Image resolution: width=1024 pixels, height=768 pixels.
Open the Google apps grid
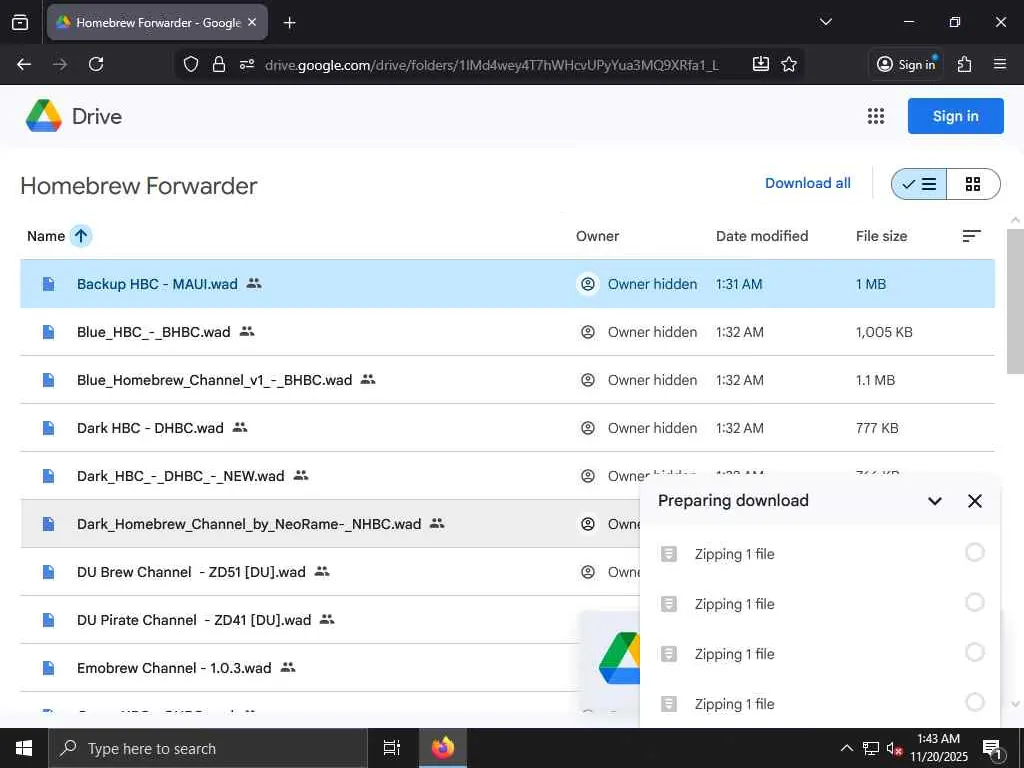(876, 116)
